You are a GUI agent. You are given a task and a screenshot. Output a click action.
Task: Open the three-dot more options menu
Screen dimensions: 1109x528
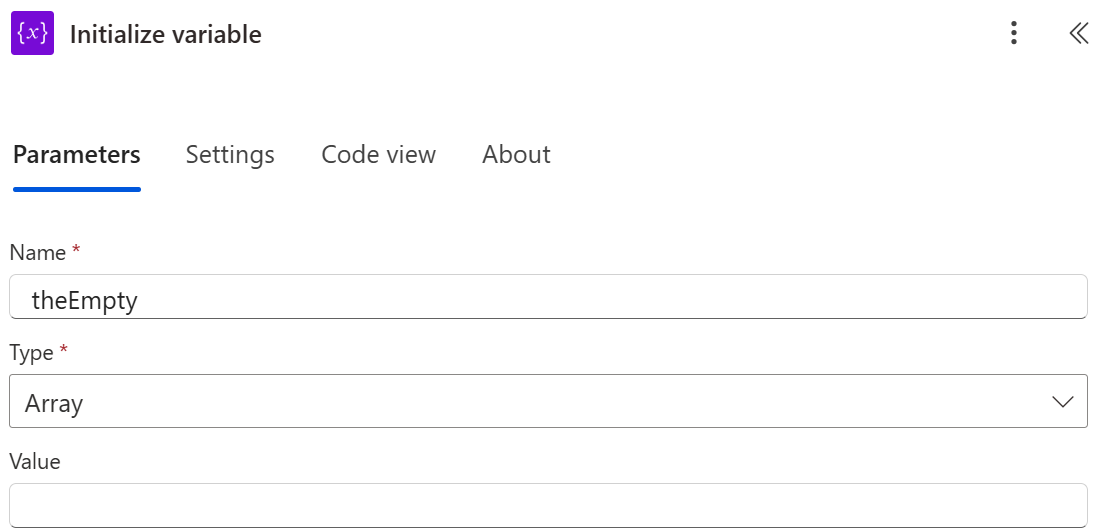click(x=1014, y=34)
